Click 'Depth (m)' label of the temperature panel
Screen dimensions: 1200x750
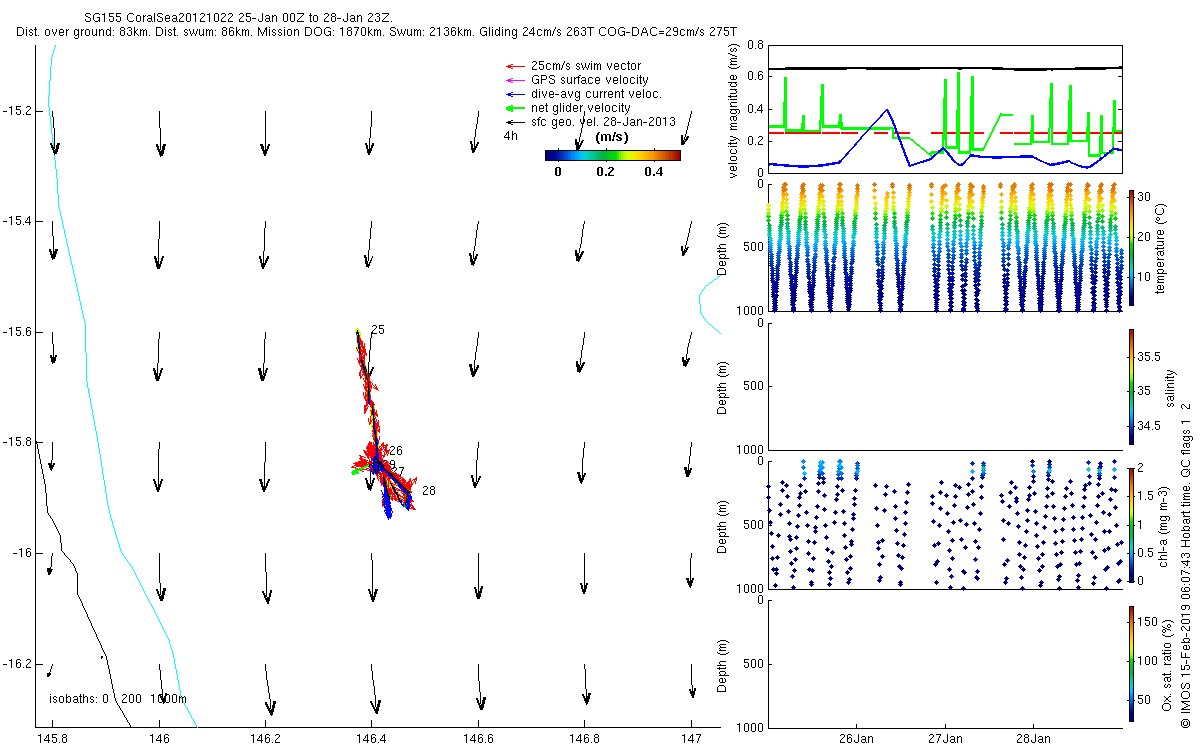722,247
